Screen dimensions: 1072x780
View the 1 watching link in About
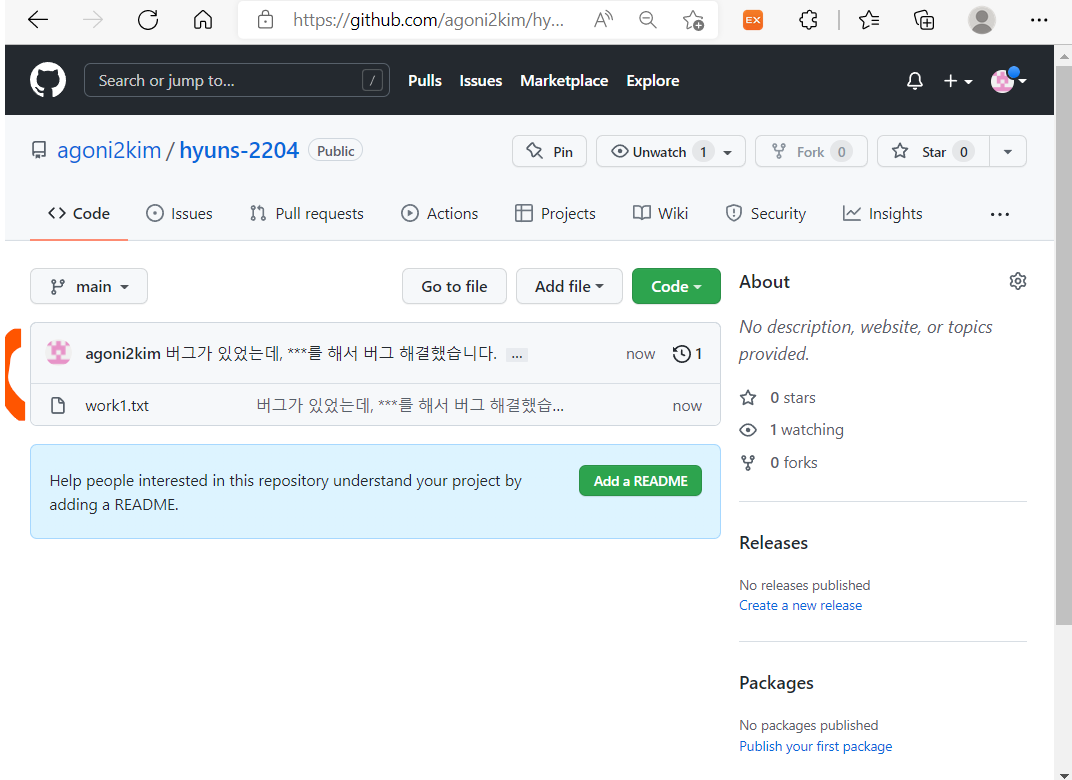(792, 429)
